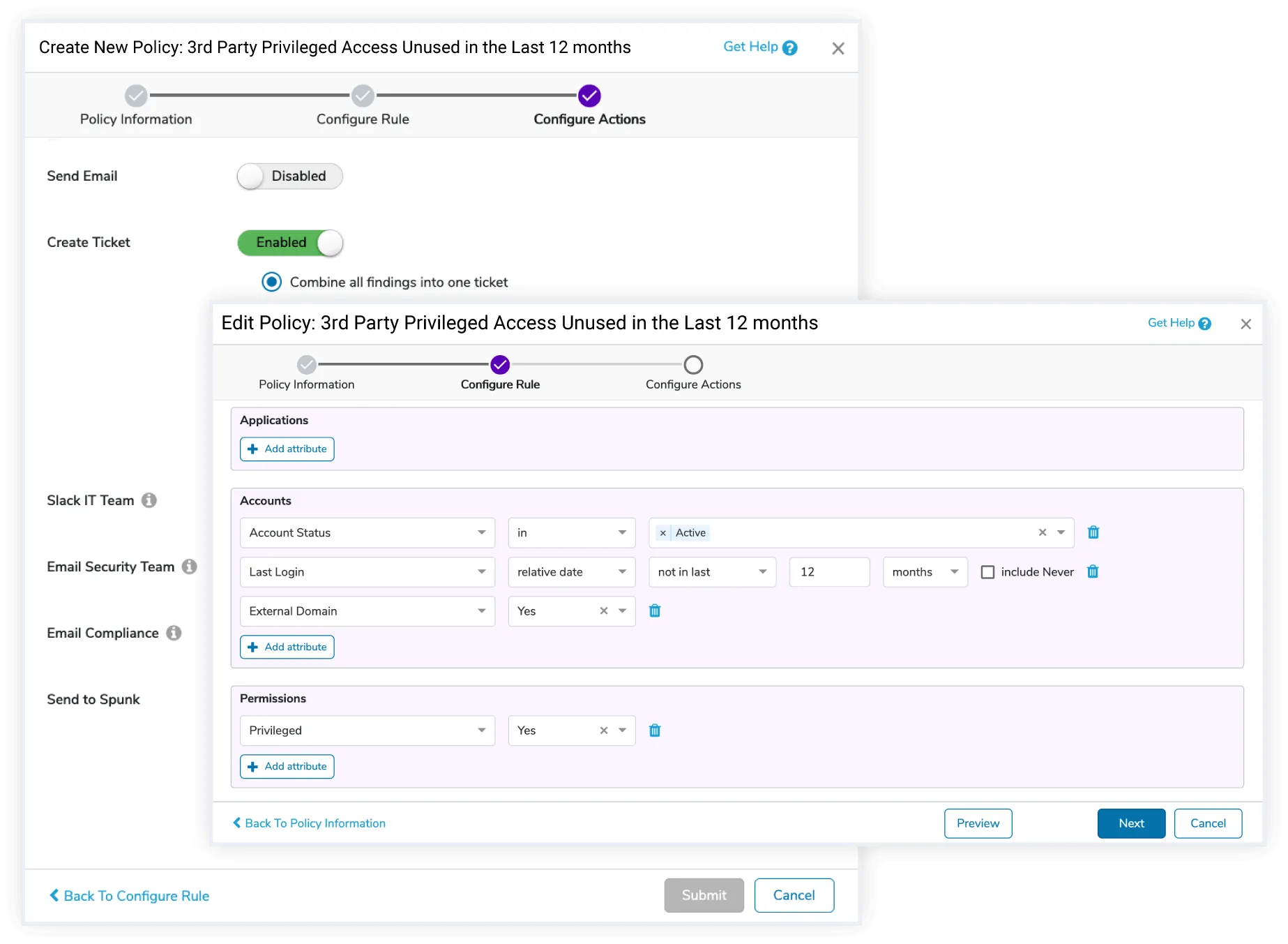Expand the not in last dropdown
Viewport: 1288px width, 944px height.
click(x=711, y=572)
